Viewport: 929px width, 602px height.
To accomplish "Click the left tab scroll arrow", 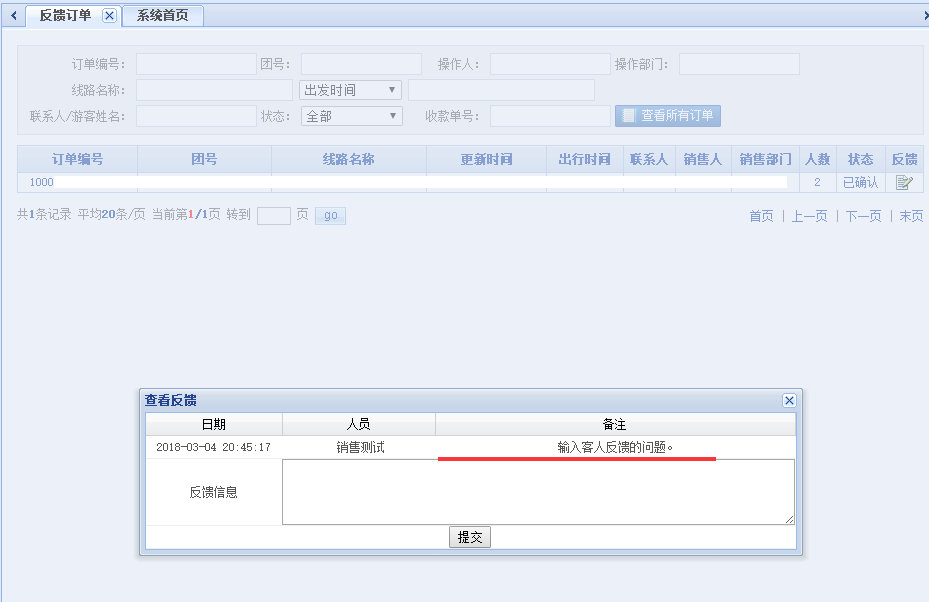I will (14, 15).
